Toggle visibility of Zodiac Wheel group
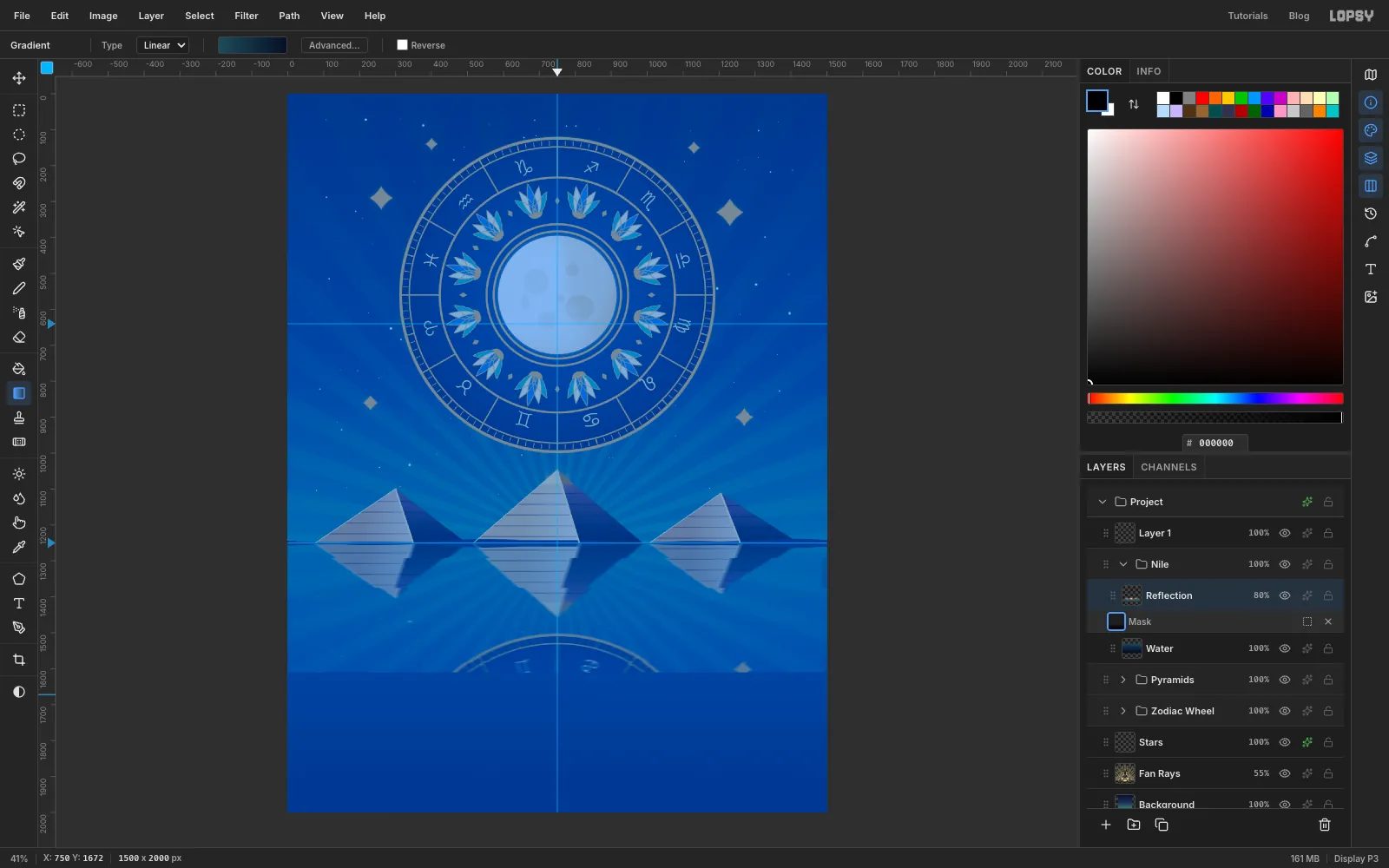The image size is (1389, 868). pos(1285,711)
